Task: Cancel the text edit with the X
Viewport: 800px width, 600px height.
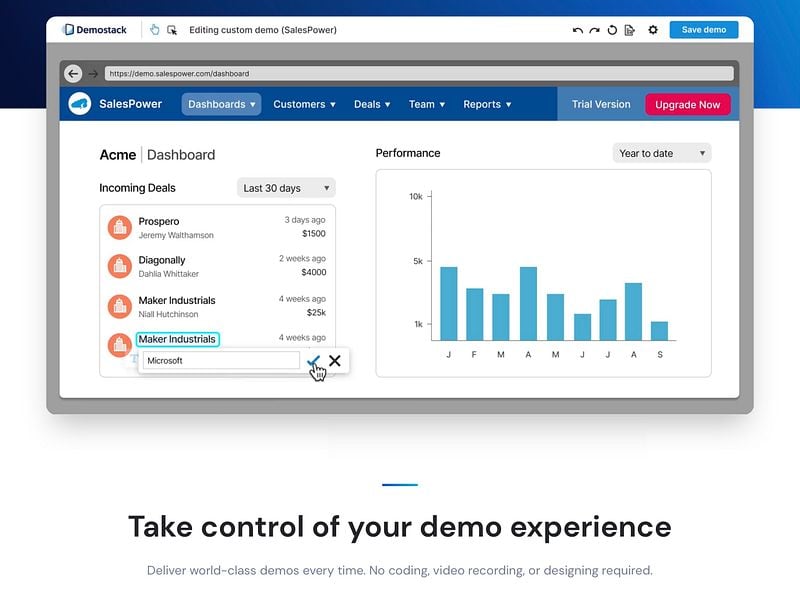Action: [335, 361]
